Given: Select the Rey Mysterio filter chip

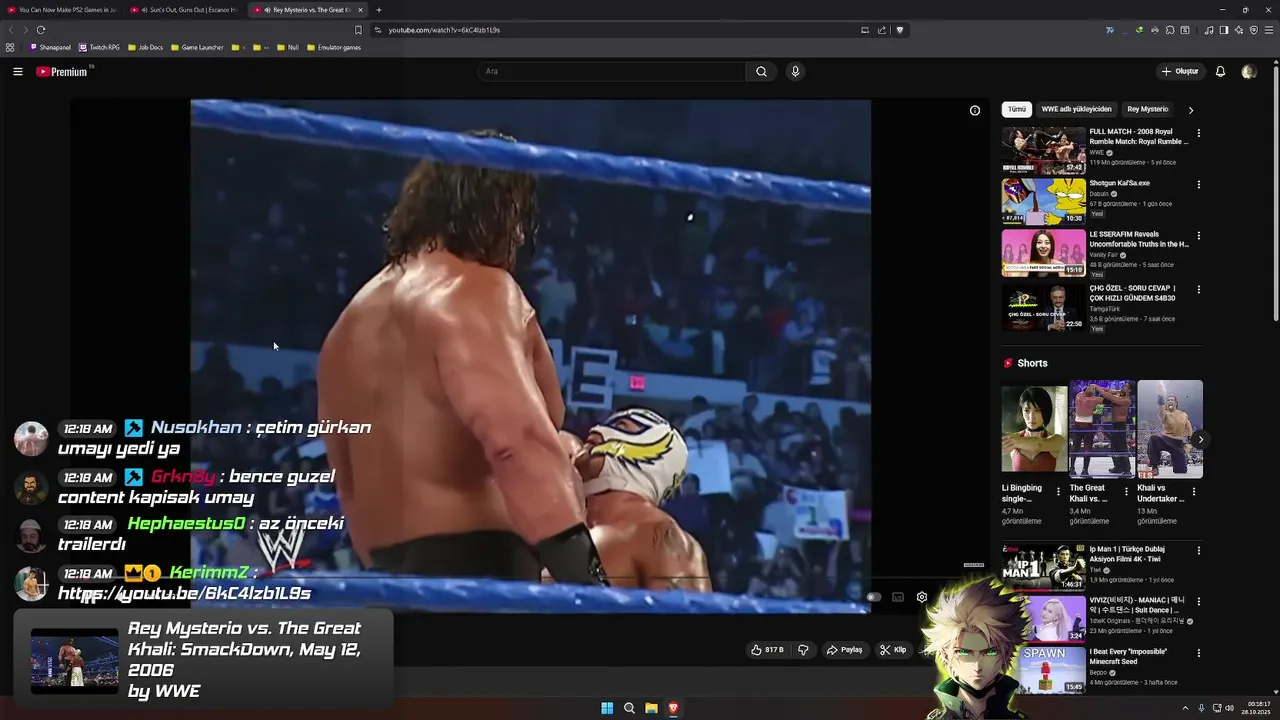Looking at the screenshot, I should pos(1147,109).
